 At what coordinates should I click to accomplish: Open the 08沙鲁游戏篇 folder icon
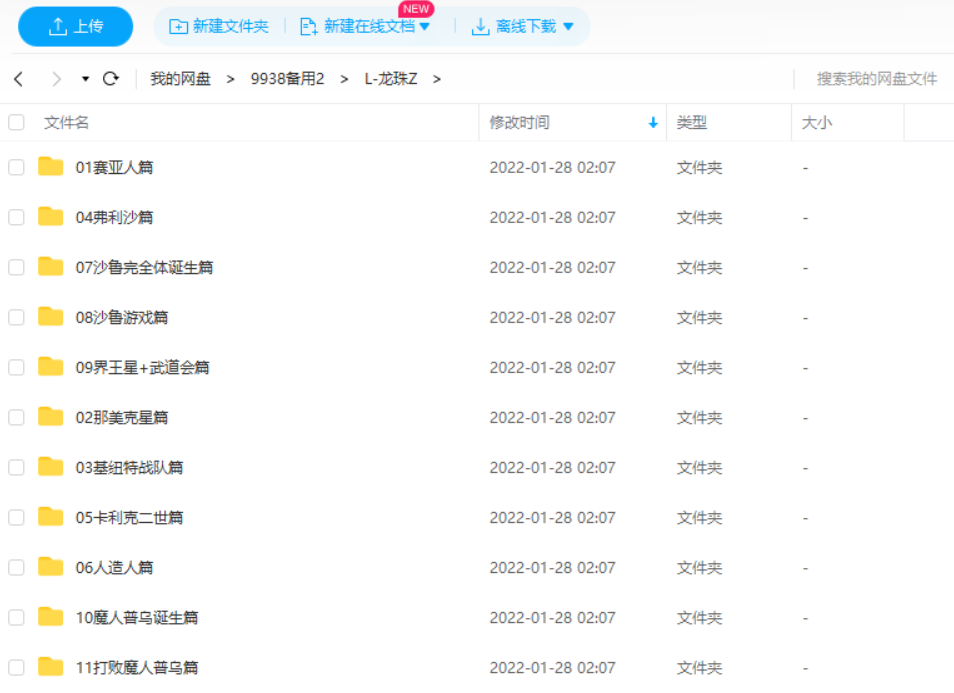click(x=51, y=317)
